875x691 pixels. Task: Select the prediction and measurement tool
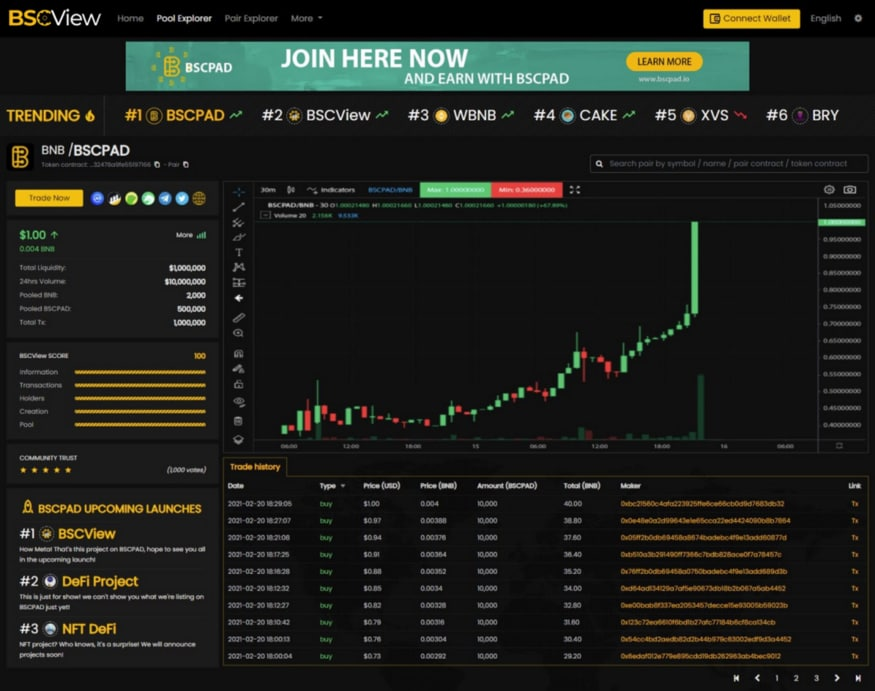pos(239,282)
